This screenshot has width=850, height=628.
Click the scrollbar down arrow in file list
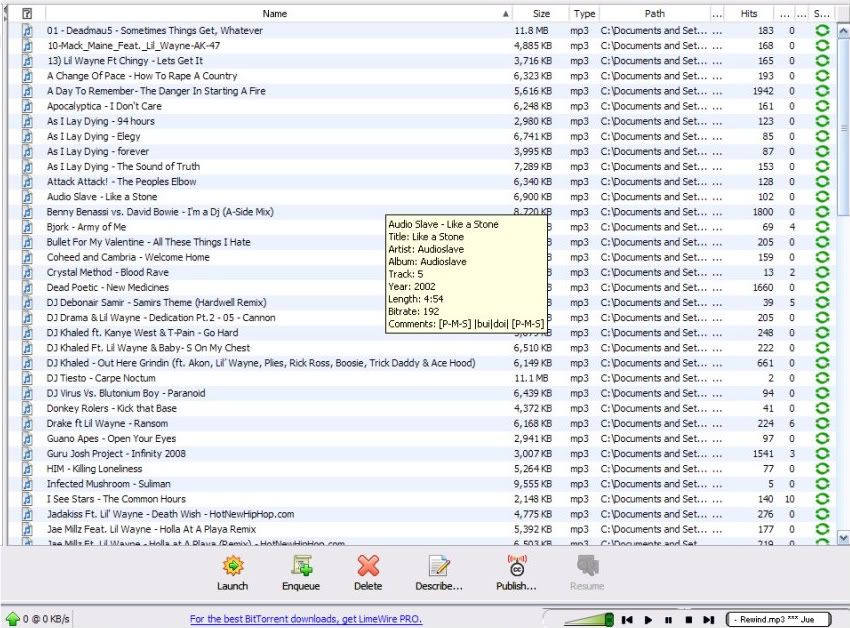coord(841,538)
